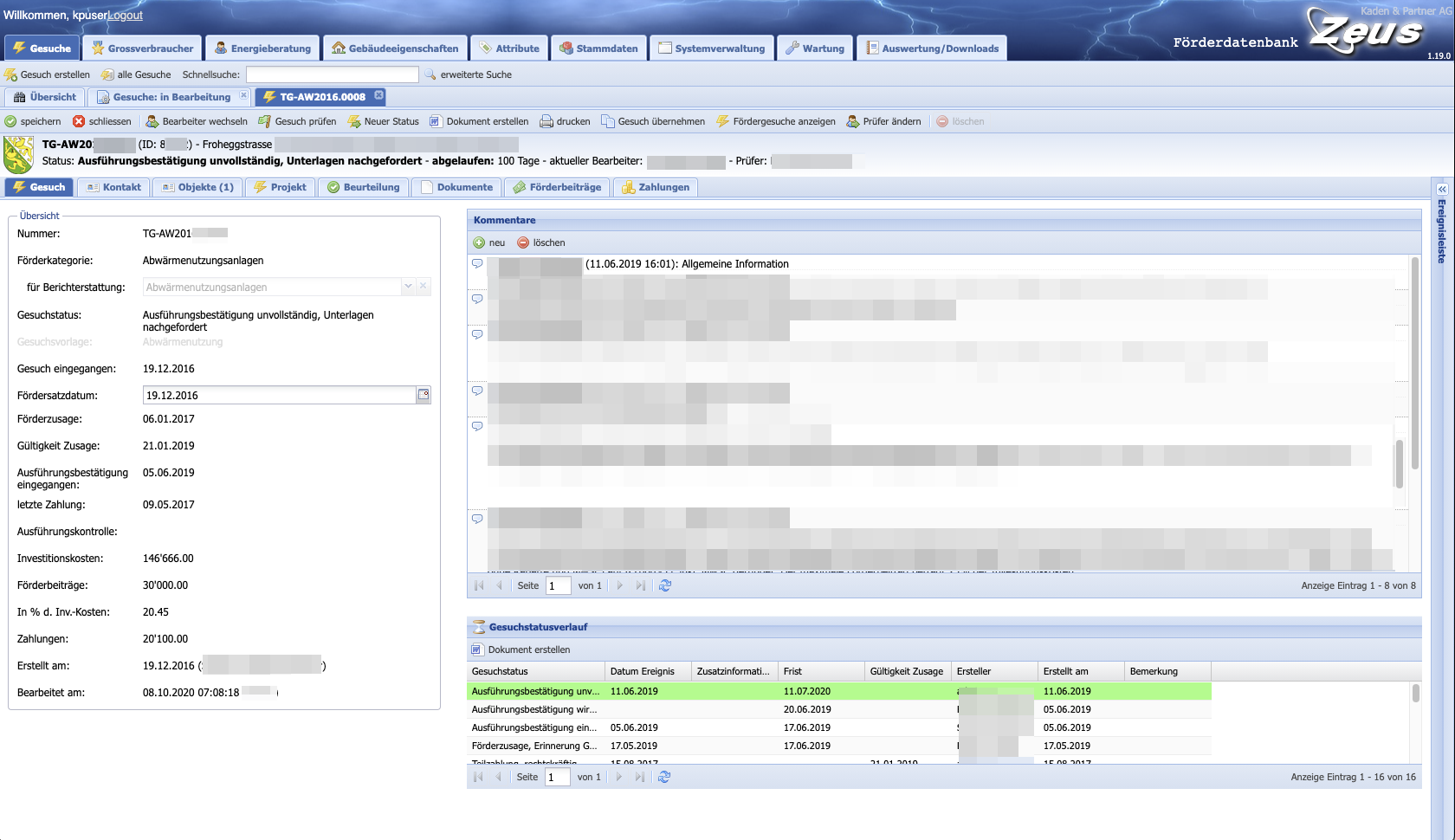Click the drucken print button
The height and width of the screenshot is (840, 1455).
click(x=565, y=121)
